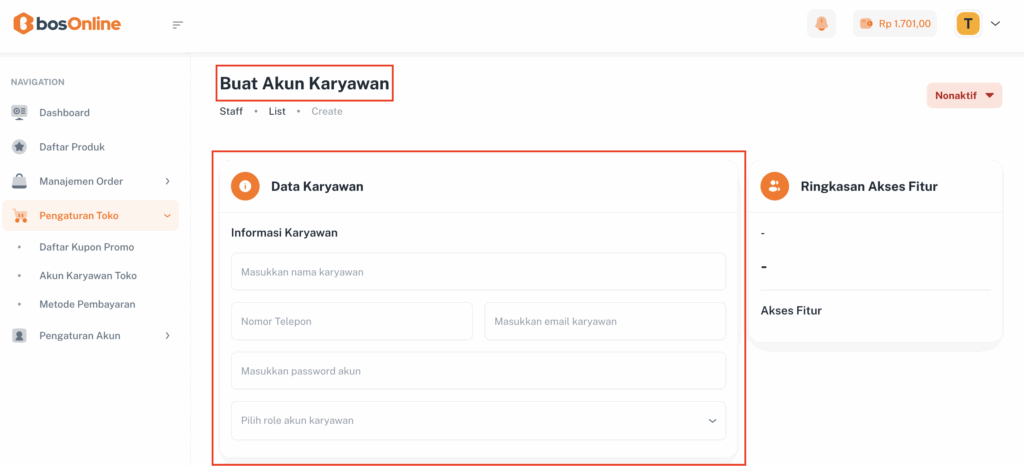Screen dimensions: 1024x466
Task: Click the wallet balance Rp 1.701,00
Action: pyautogui.click(x=894, y=24)
